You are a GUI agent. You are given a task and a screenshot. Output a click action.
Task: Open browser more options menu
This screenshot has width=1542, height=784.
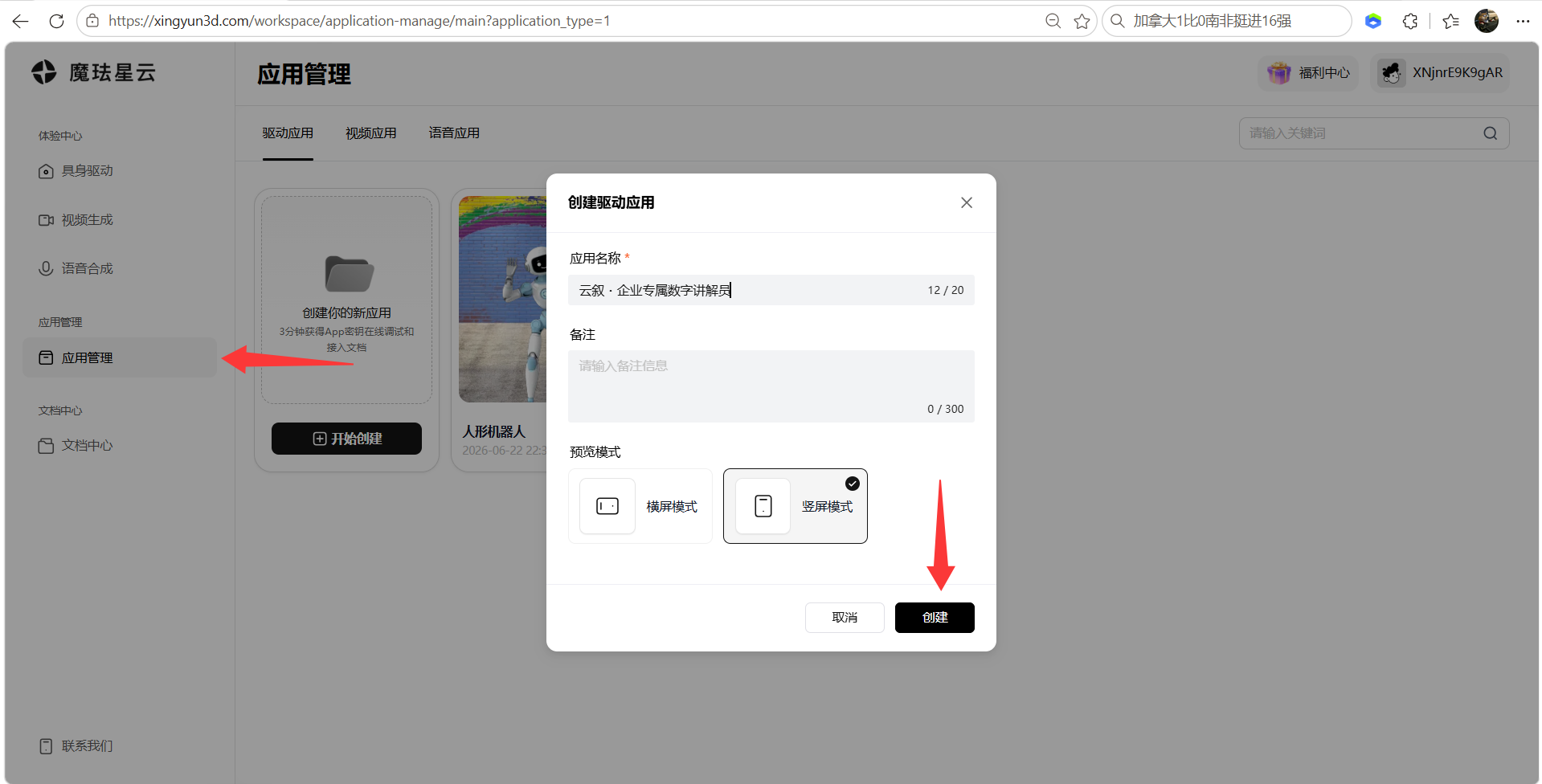(x=1523, y=21)
